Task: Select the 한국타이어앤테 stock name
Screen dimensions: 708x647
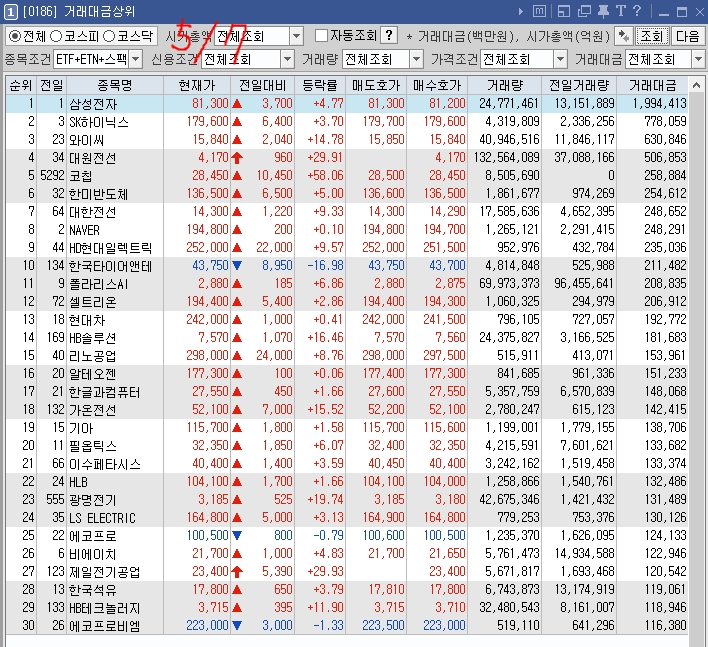Action: [110, 266]
